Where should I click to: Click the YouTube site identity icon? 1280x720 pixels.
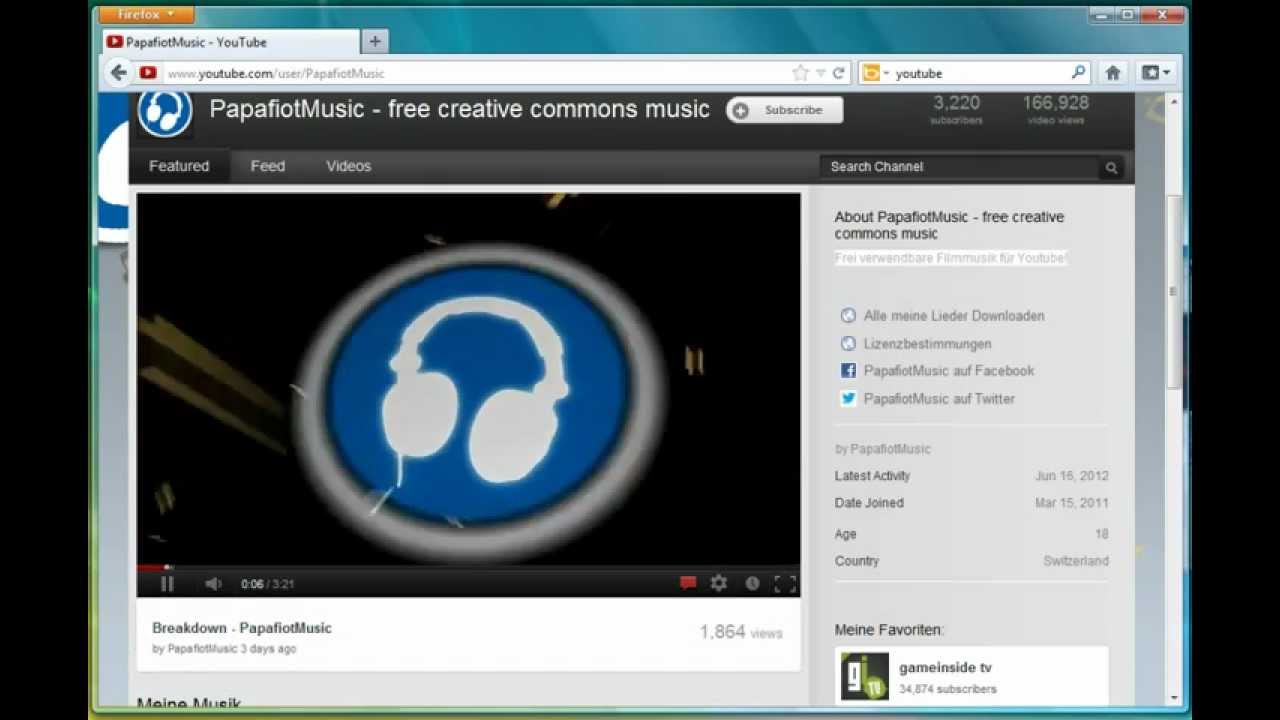pos(148,73)
